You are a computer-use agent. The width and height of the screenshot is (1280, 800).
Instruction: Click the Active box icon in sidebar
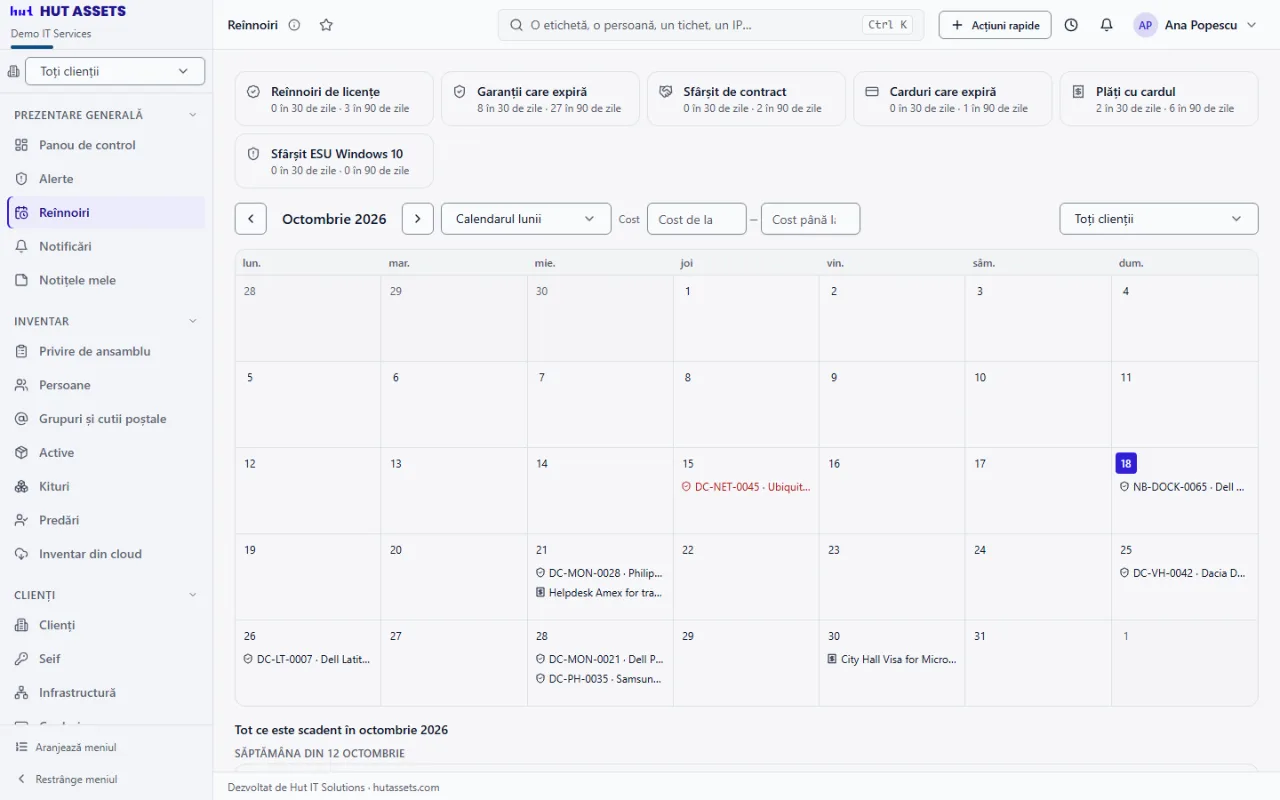pos(21,453)
